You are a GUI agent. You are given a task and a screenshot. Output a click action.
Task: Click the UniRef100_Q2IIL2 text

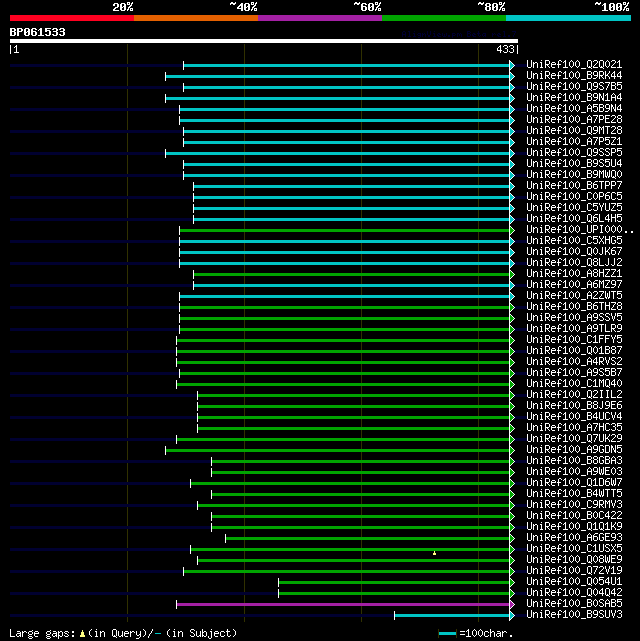click(x=574, y=394)
